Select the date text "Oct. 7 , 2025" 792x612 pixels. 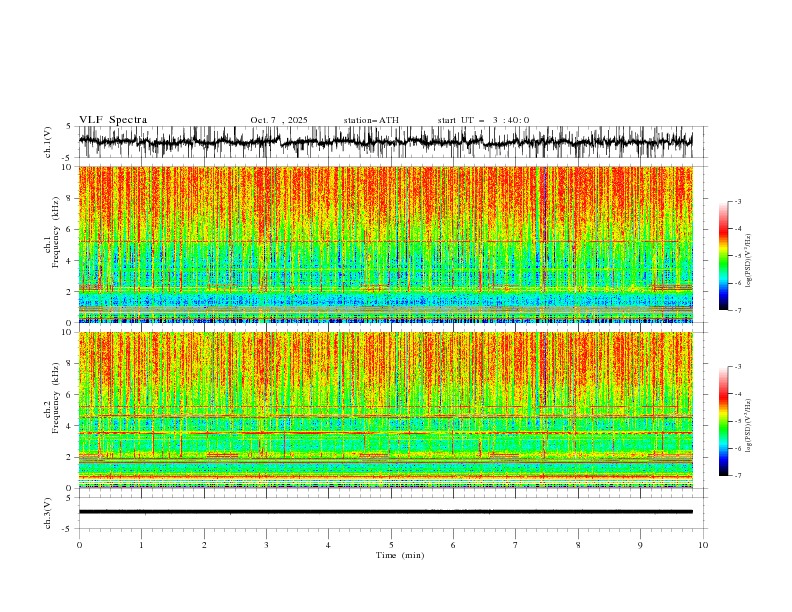pos(279,120)
